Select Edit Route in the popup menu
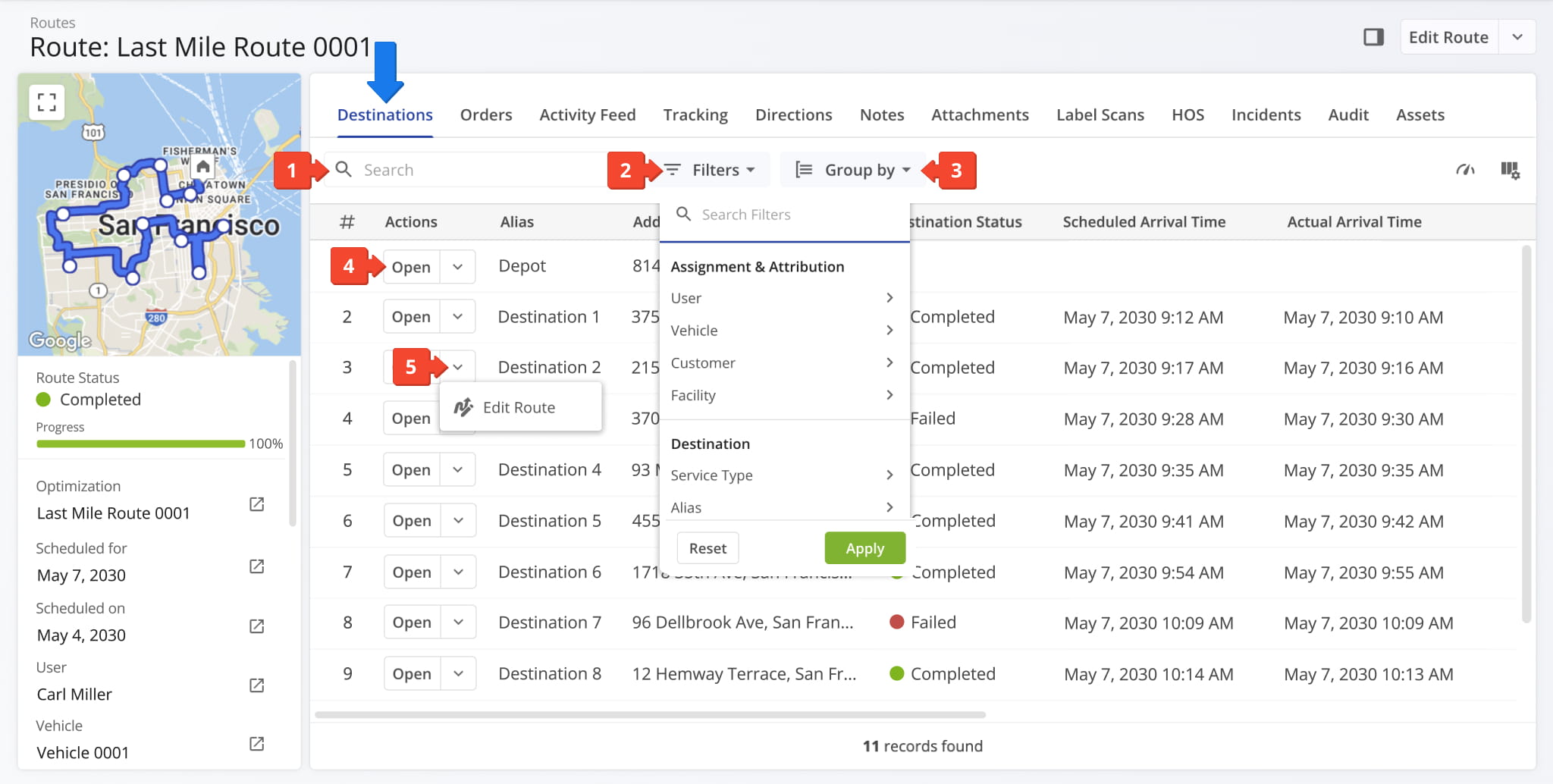The image size is (1553, 784). coord(521,407)
